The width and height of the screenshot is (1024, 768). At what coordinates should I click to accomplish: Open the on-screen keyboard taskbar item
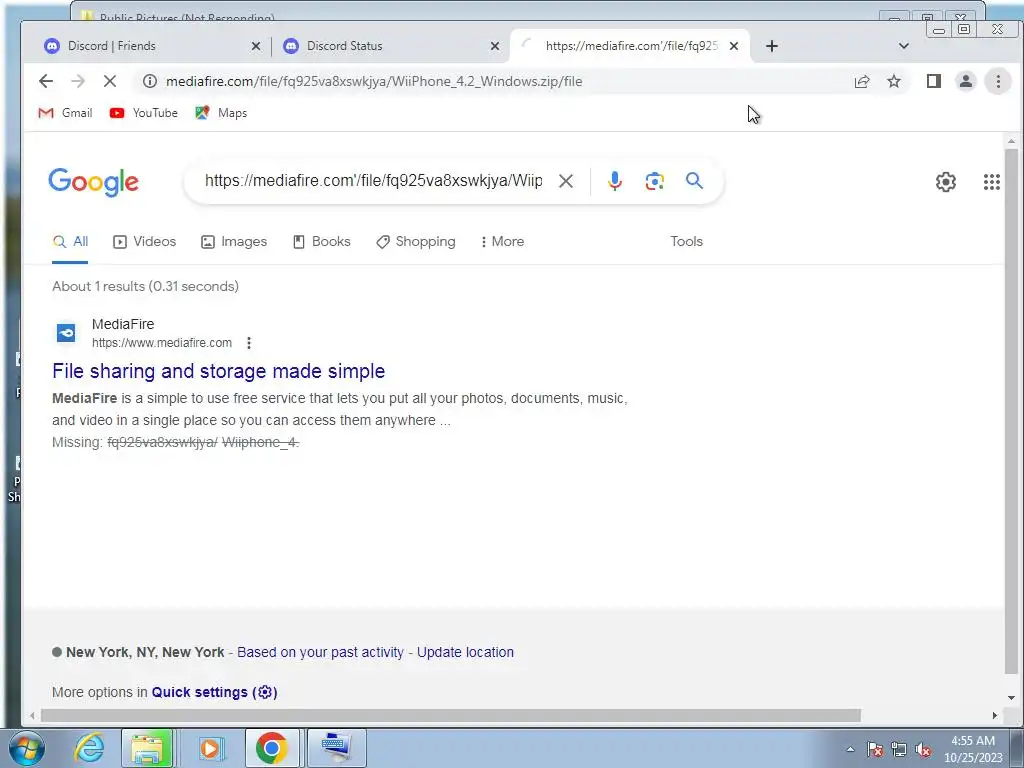click(336, 748)
